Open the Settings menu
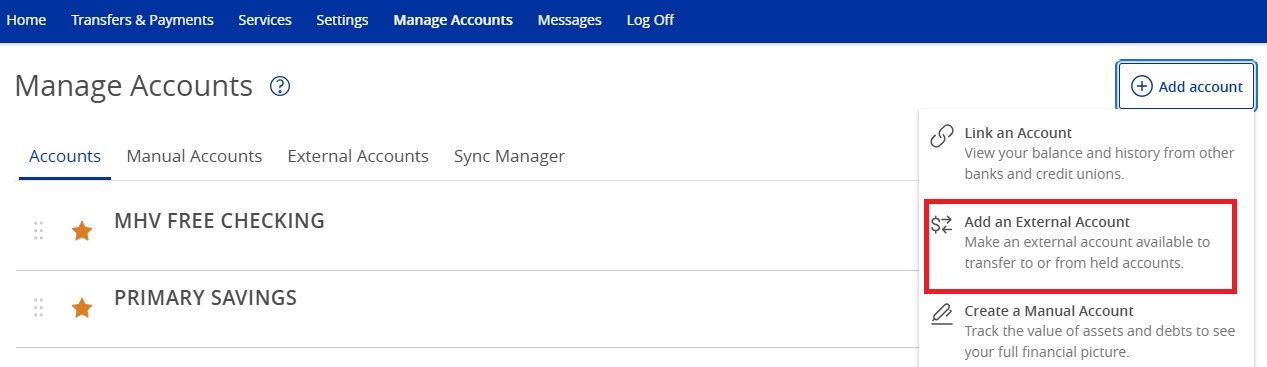The image size is (1267, 367). [x=342, y=20]
